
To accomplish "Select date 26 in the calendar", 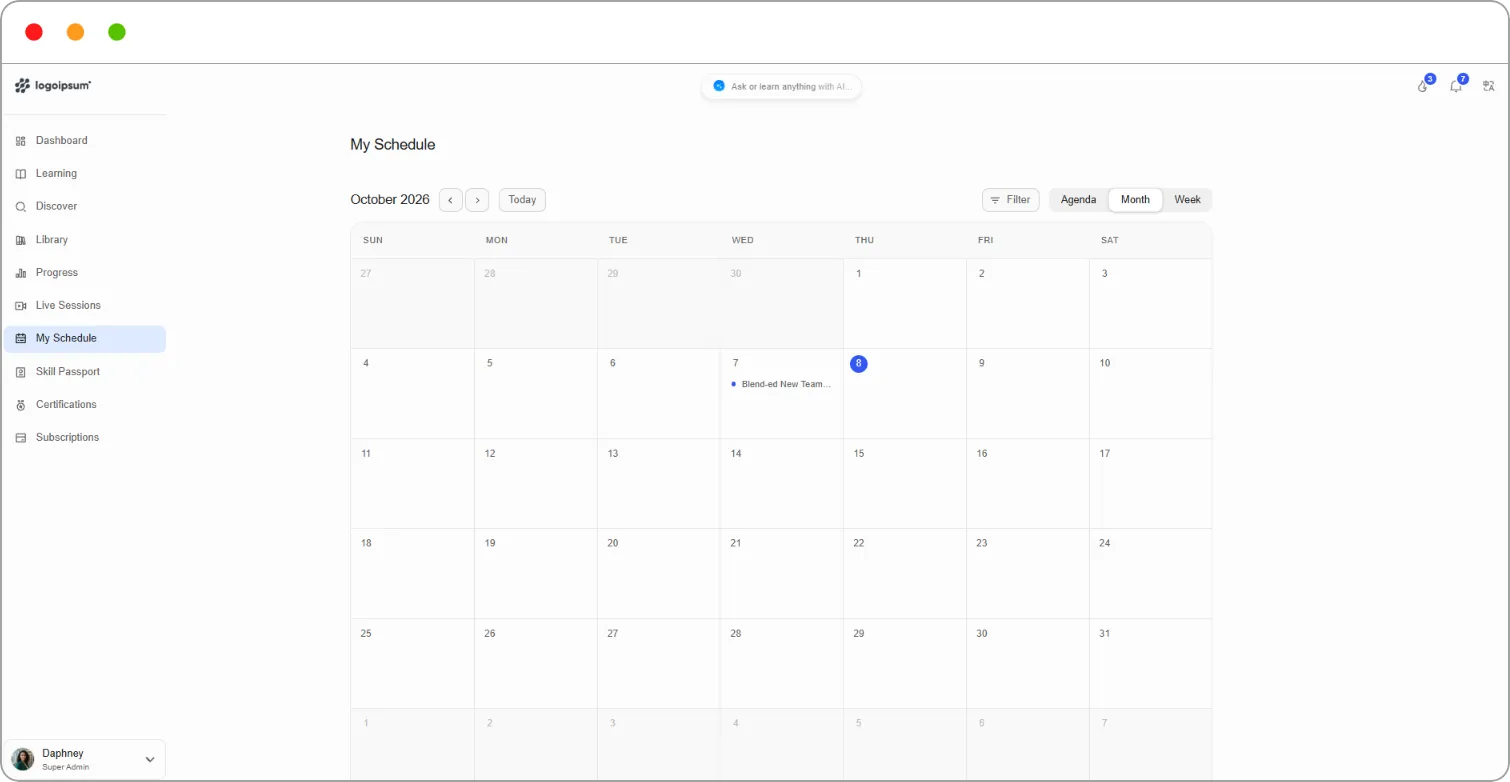I will [x=490, y=634].
